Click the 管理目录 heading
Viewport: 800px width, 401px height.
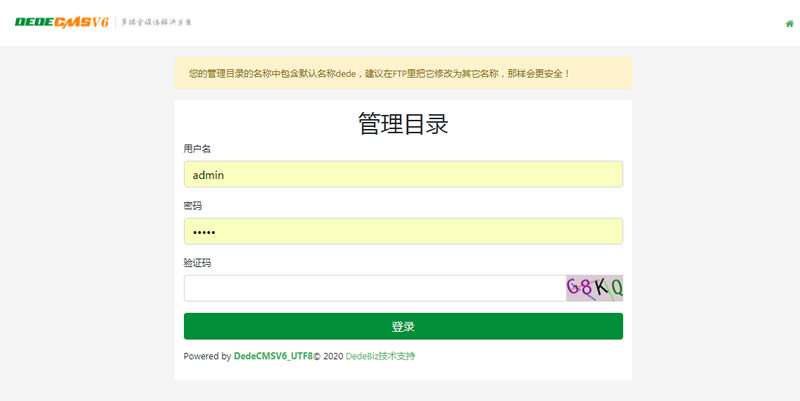tap(403, 124)
